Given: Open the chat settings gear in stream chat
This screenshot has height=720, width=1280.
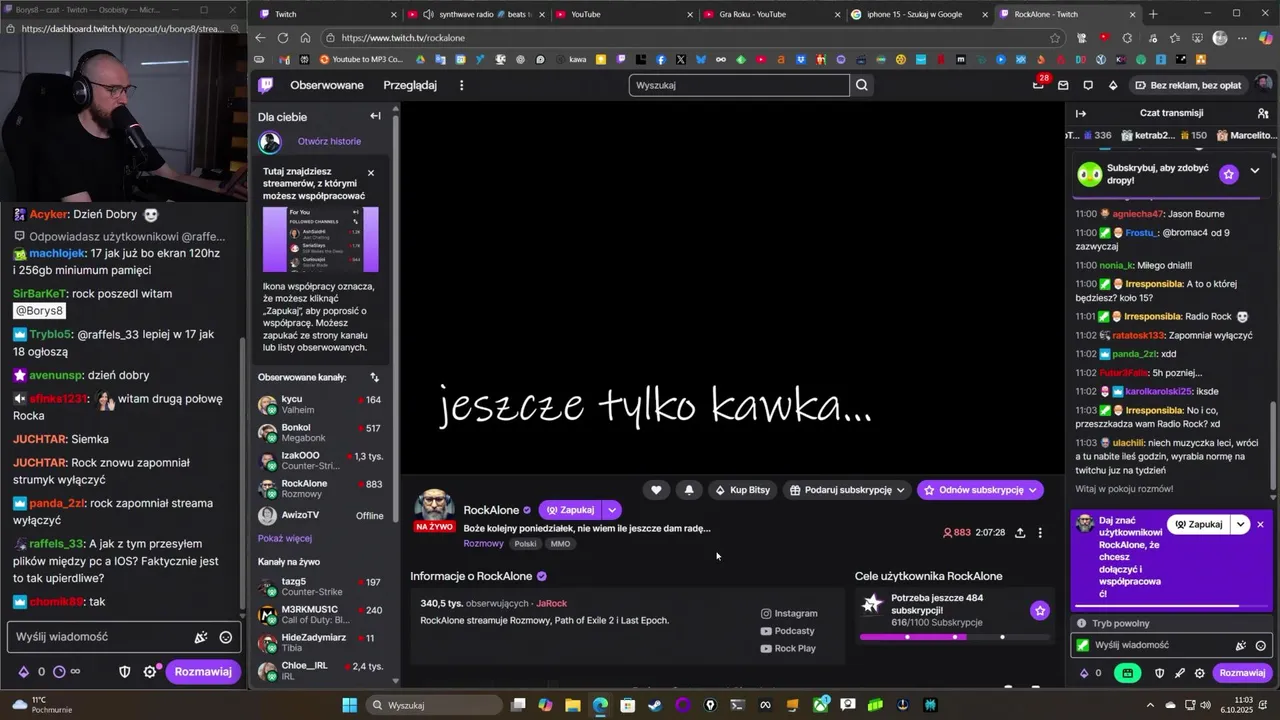Looking at the screenshot, I should point(1200,673).
